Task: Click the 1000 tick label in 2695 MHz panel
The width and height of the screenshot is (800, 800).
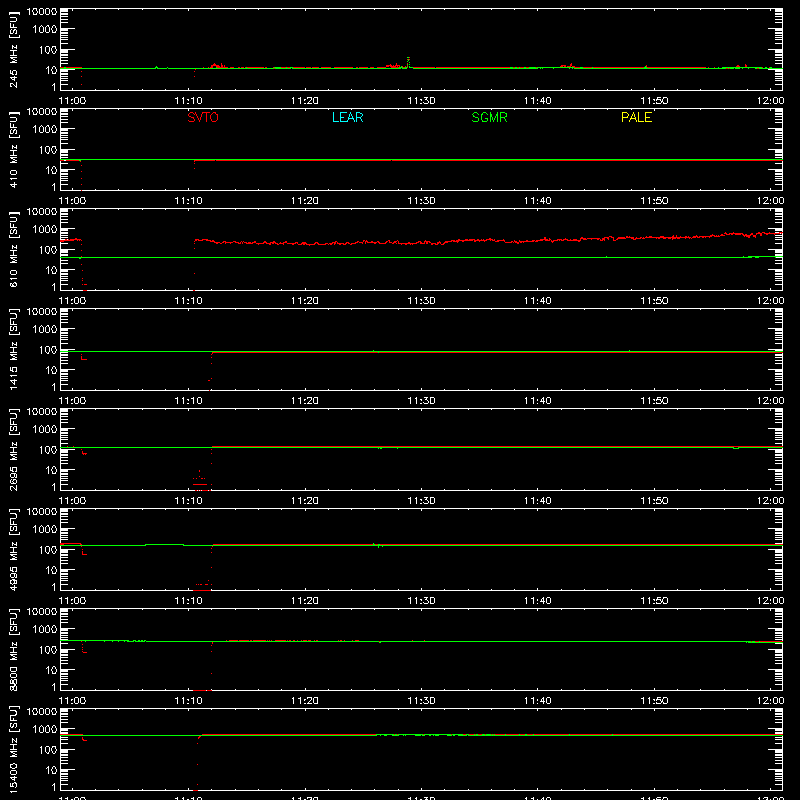Action: 45,430
